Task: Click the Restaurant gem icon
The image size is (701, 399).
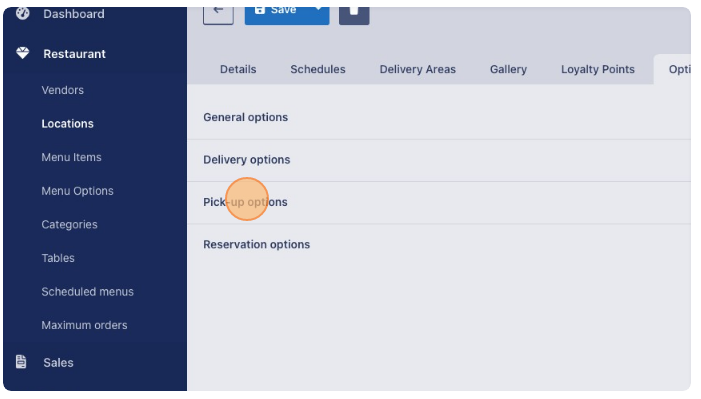Action: click(22, 54)
